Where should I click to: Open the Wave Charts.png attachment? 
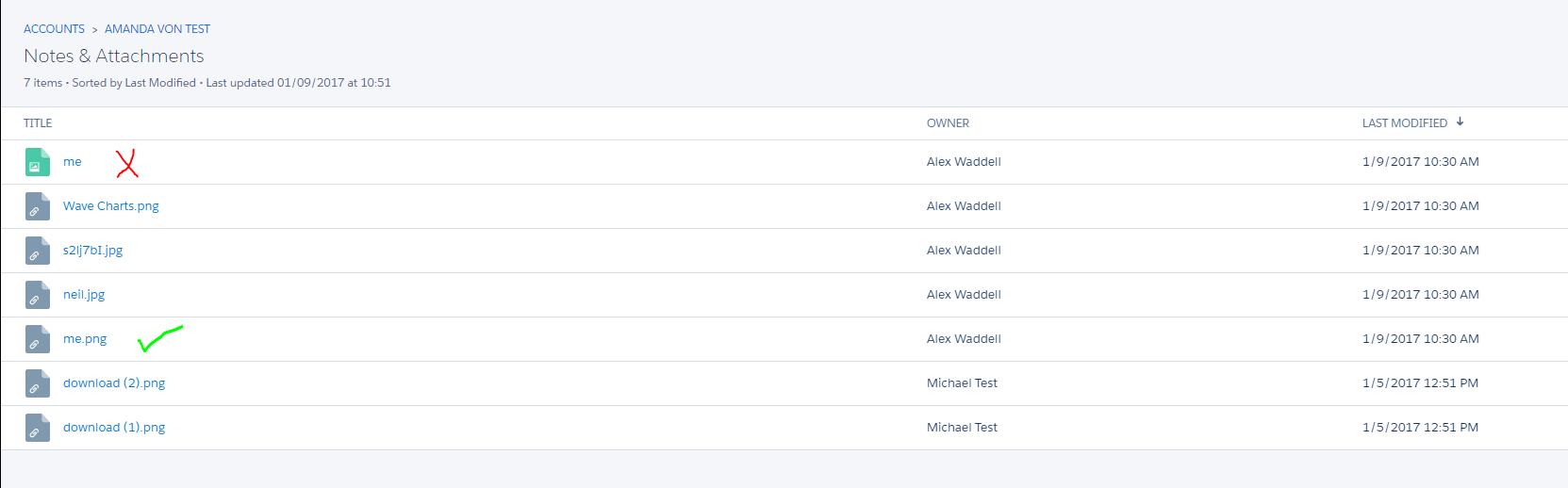pos(111,206)
